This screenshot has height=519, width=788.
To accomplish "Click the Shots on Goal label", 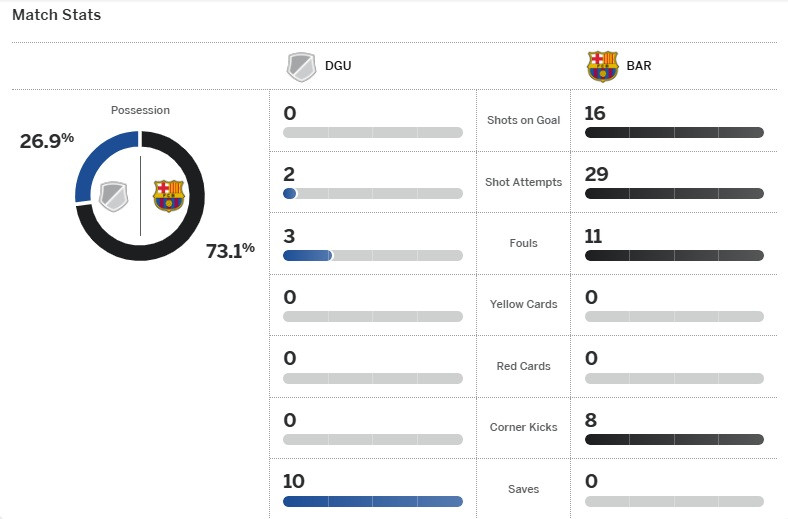I will coord(523,120).
